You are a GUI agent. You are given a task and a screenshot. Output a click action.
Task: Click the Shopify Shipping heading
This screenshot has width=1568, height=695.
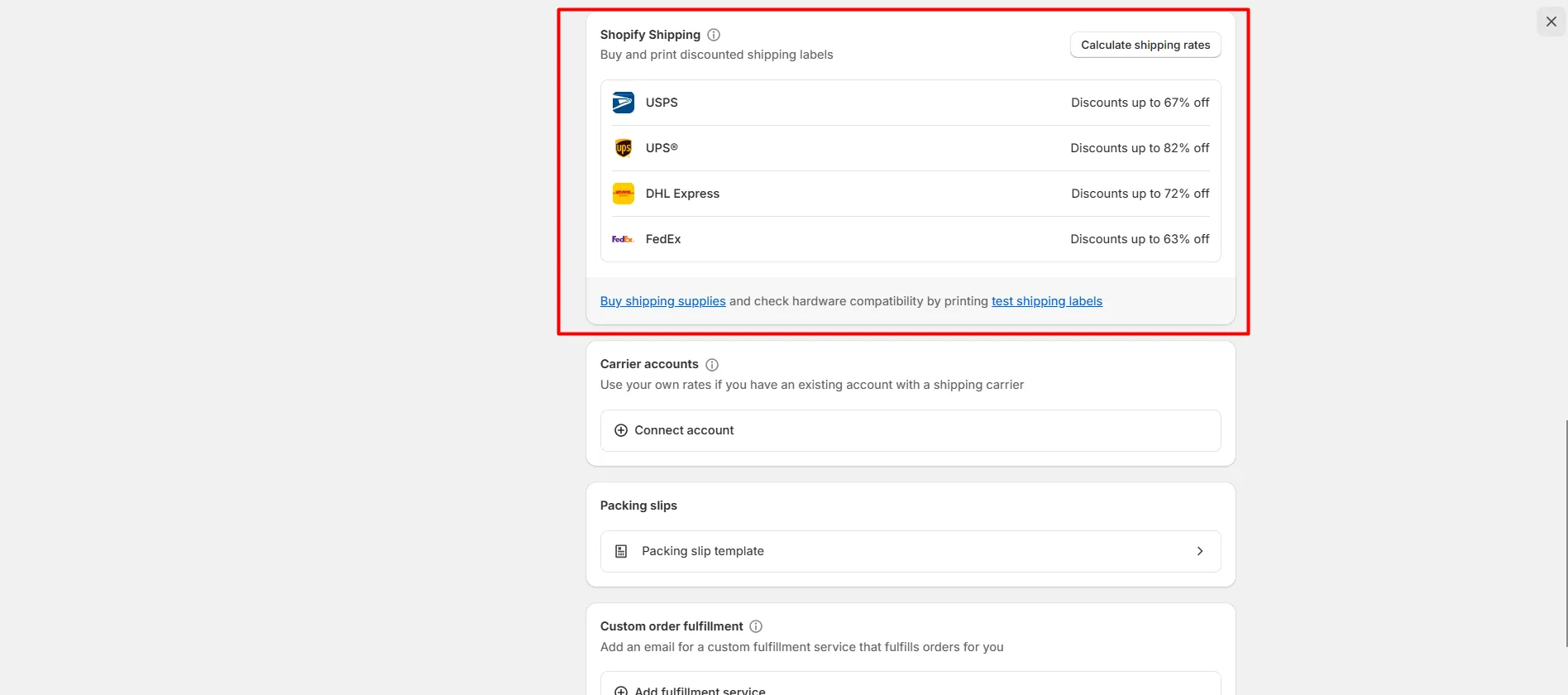click(650, 35)
